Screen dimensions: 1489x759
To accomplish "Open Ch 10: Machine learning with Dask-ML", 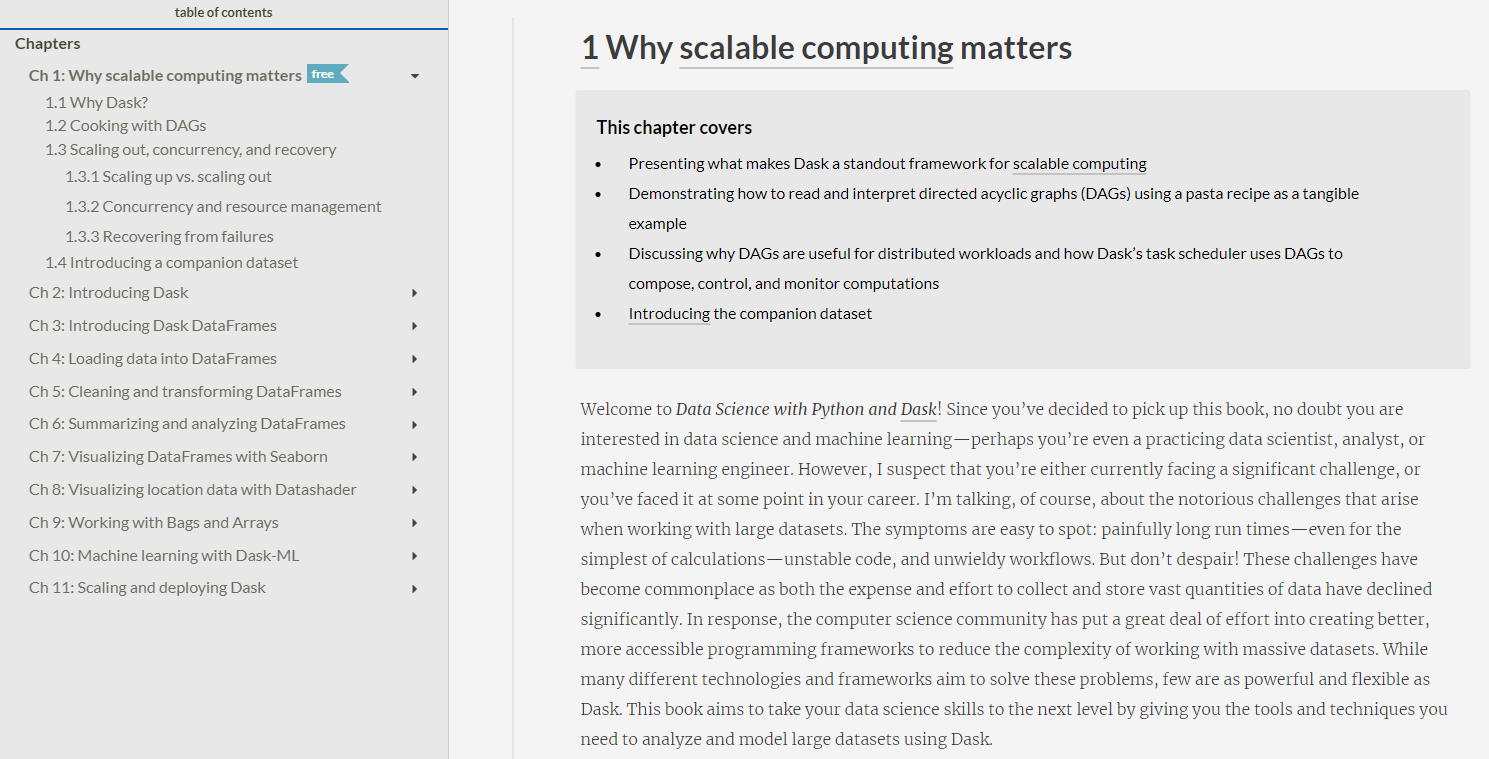I will click(163, 556).
